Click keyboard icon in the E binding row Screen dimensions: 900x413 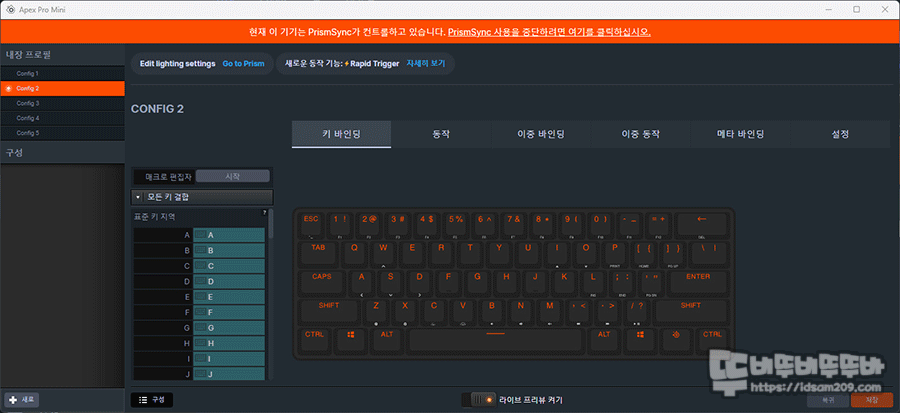[x=200, y=297]
